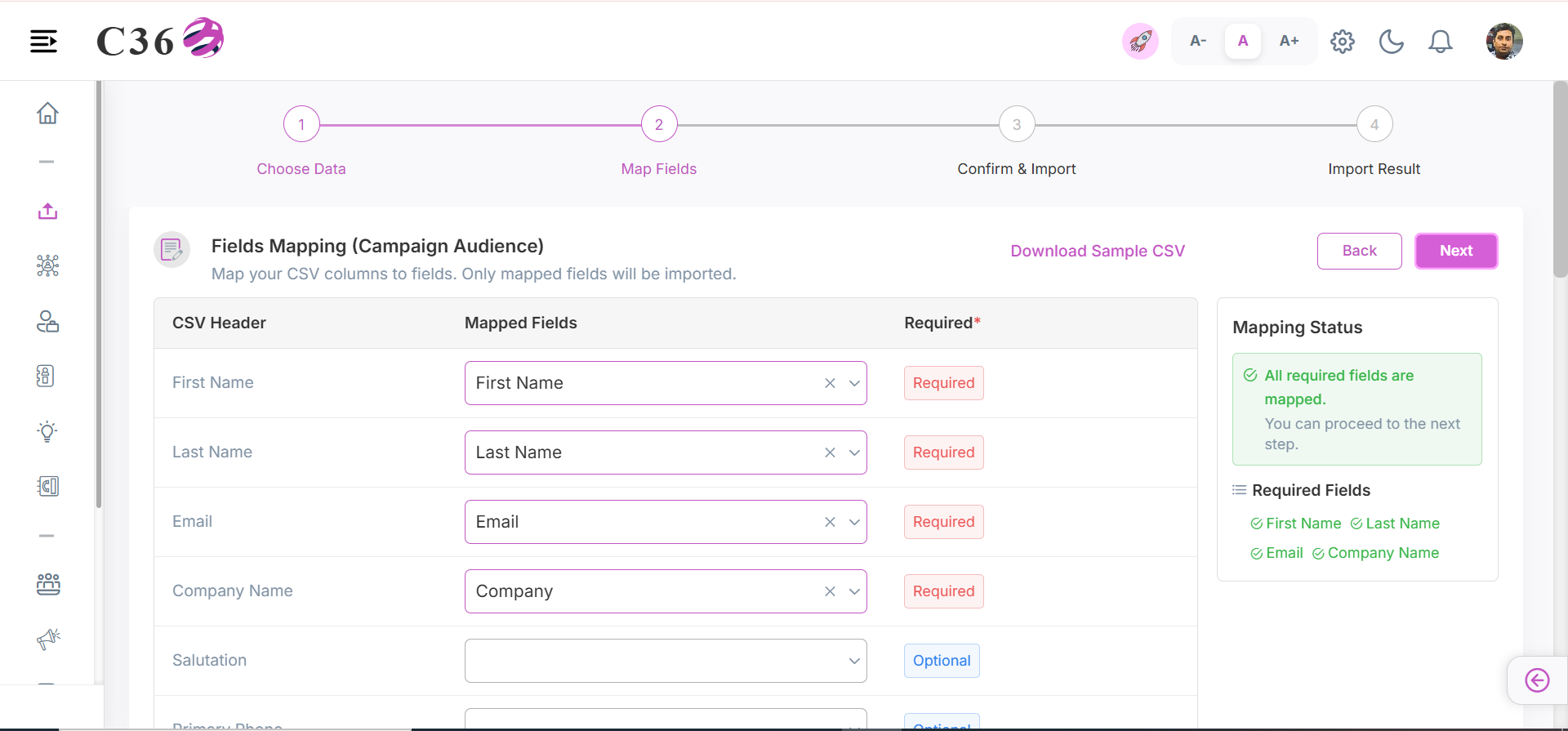The width and height of the screenshot is (1568, 731).
Task: Open the settings gear icon
Action: [1342, 41]
